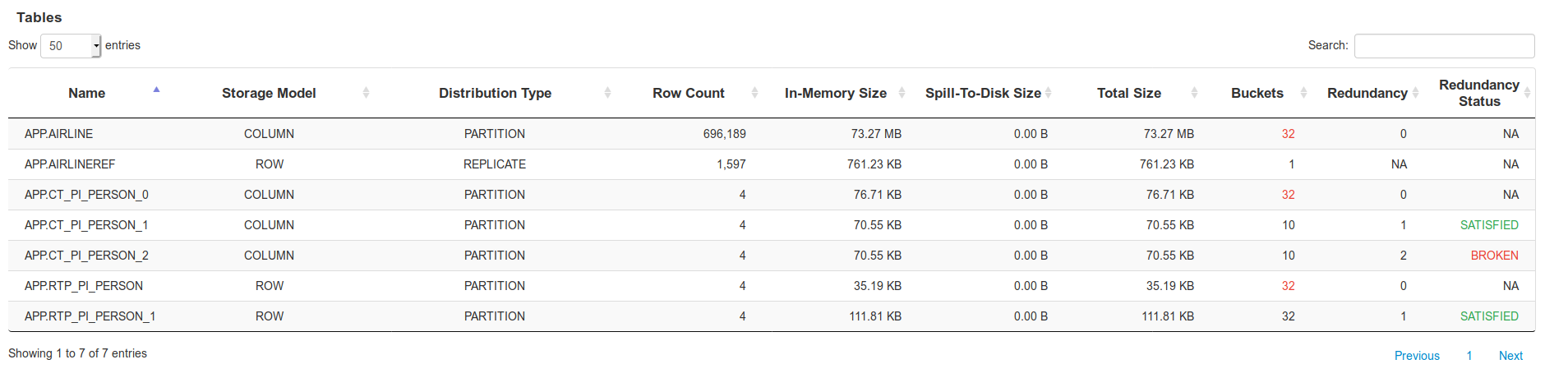Click the APP.RTP_PI_PERSON_1 table name
1568x378 pixels.
90,316
